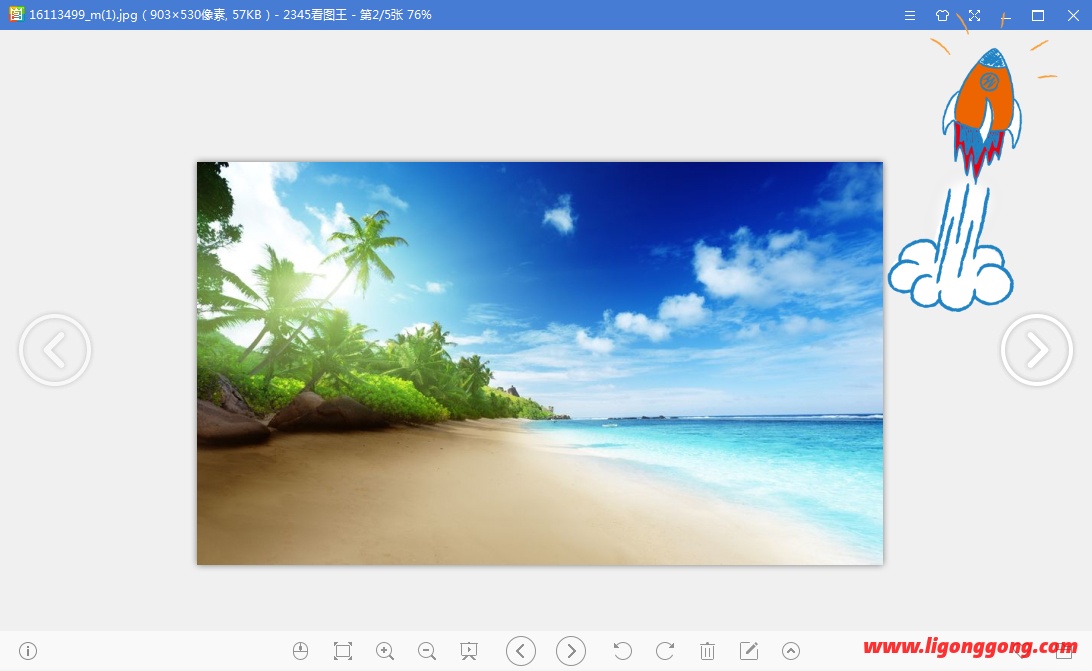The width and height of the screenshot is (1092, 671).
Task: Click the large right arrow beside photo
Action: tap(1037, 350)
